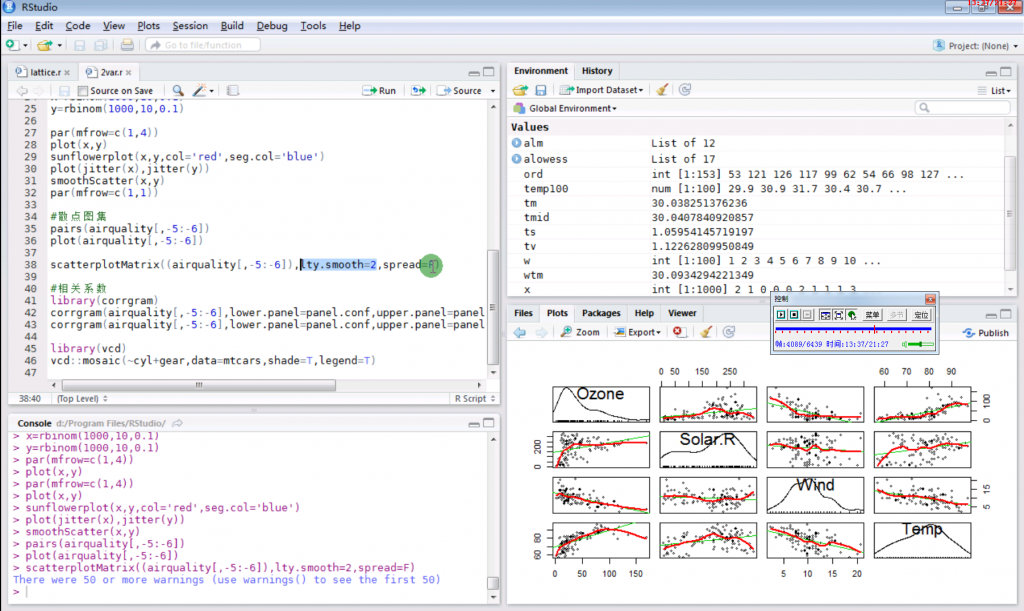The width and height of the screenshot is (1024, 611).
Task: Click the Run button
Action: pos(379,91)
